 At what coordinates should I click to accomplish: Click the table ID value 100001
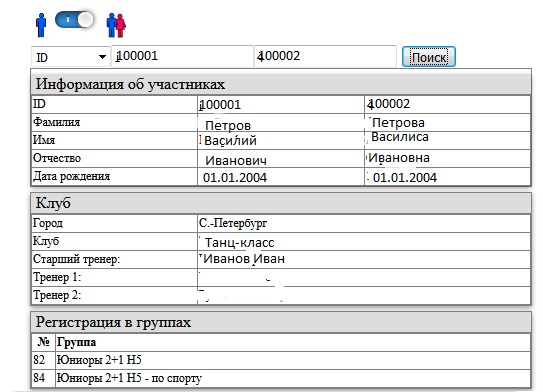point(220,105)
